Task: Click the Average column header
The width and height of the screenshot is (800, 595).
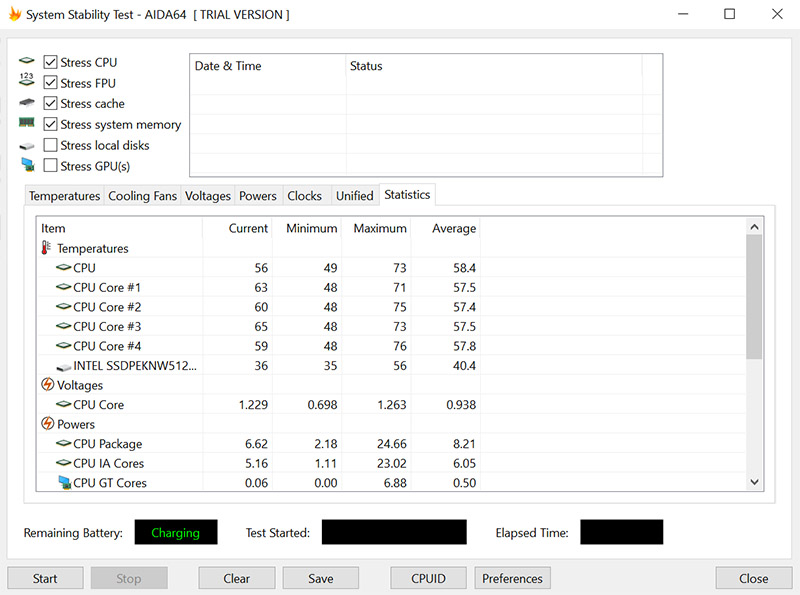Action: click(x=445, y=228)
